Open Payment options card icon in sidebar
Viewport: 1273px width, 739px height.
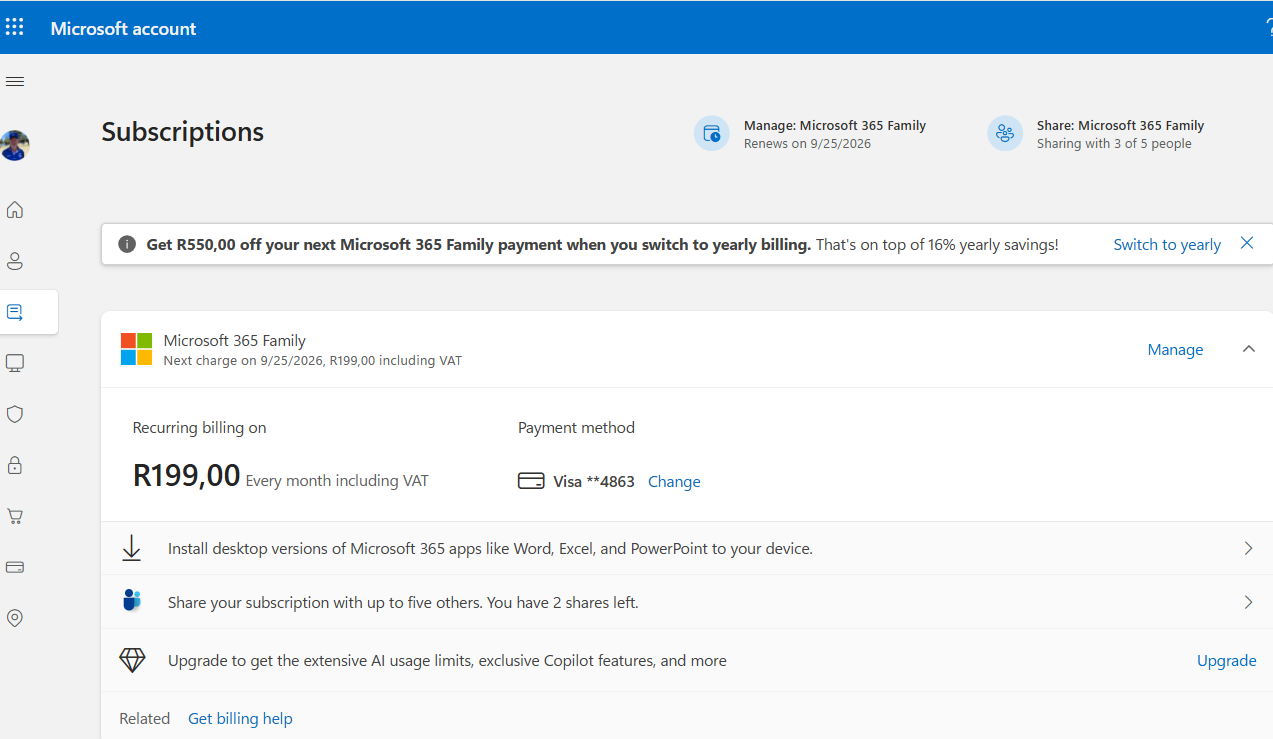(x=15, y=567)
